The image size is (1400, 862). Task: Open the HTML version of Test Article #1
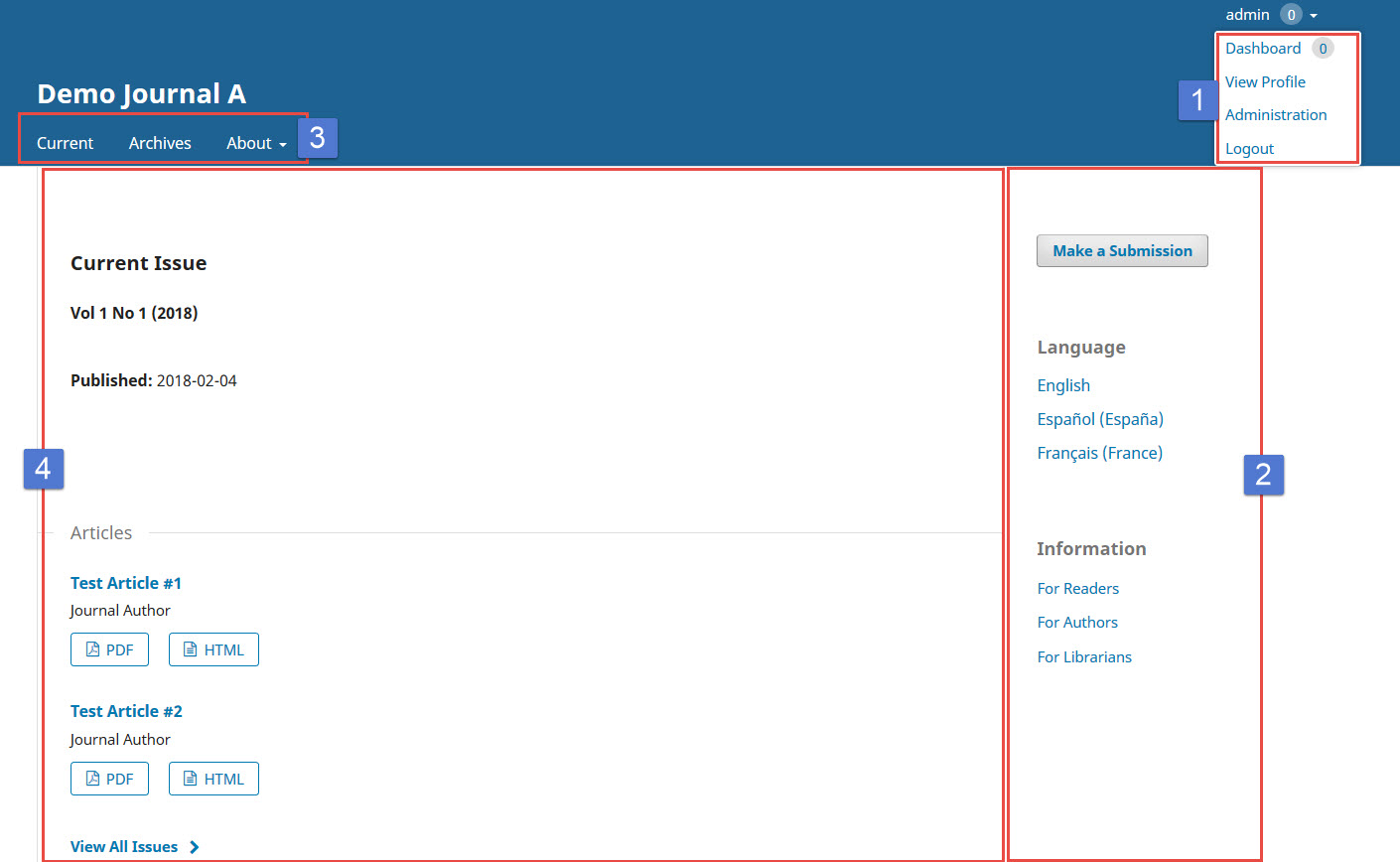pyautogui.click(x=213, y=648)
